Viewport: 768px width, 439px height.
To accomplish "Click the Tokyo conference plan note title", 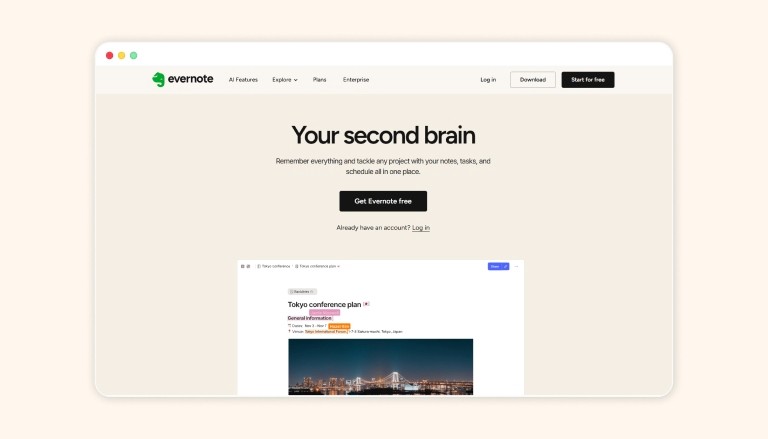I will click(324, 305).
